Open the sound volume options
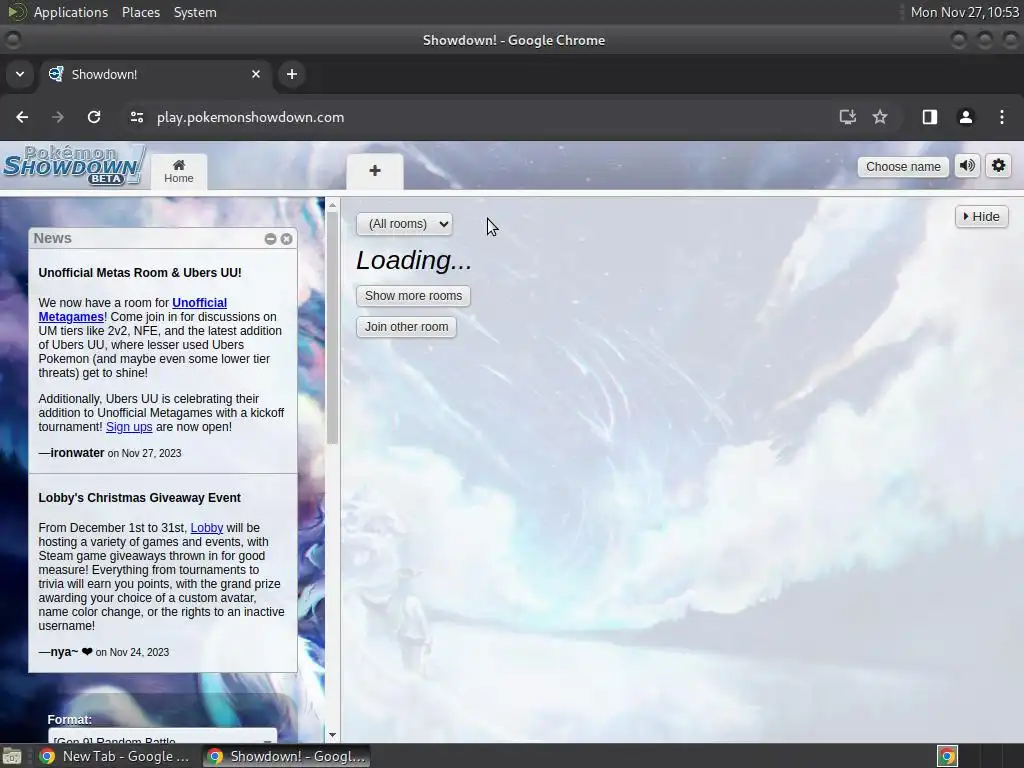The image size is (1024, 768). tap(967, 166)
